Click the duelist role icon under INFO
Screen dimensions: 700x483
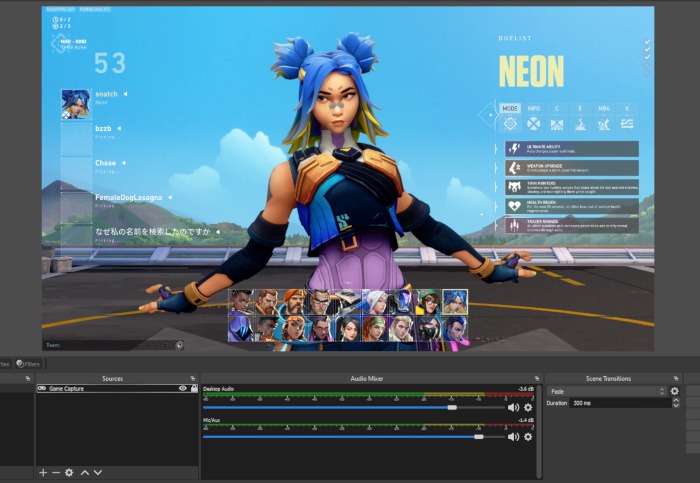(533, 124)
